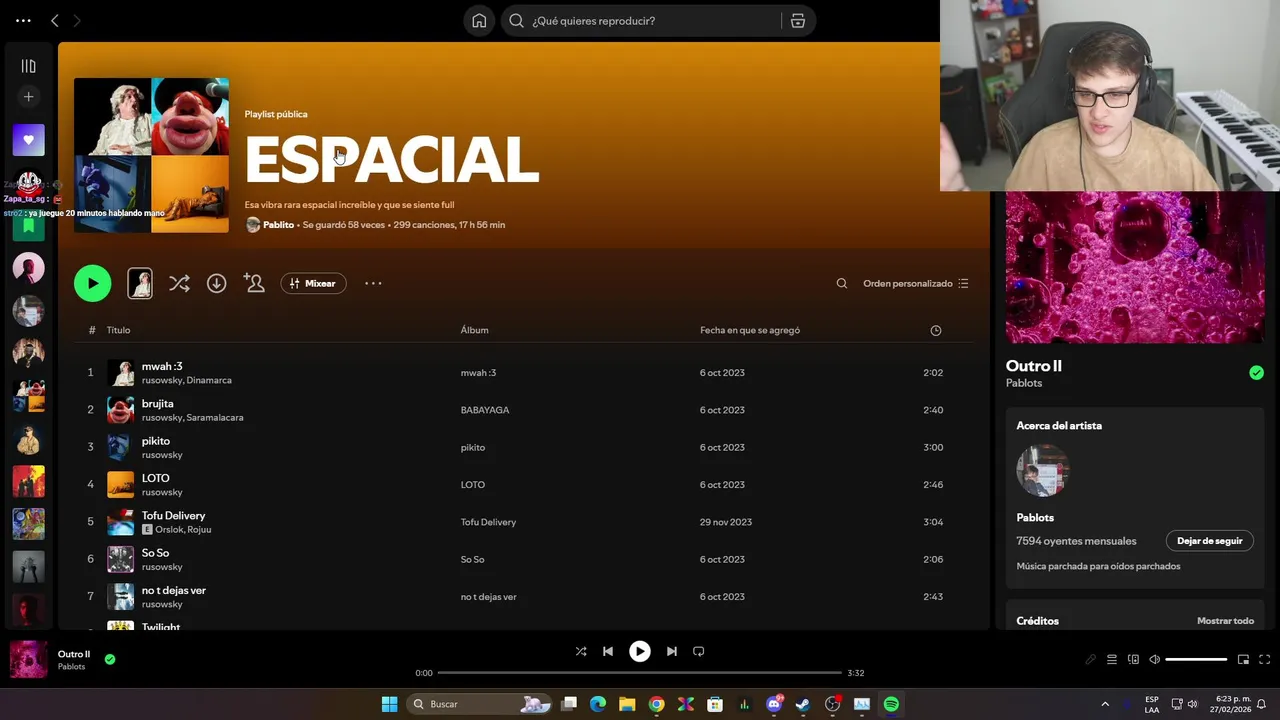Click the Título column header
The height and width of the screenshot is (720, 1280).
[118, 330]
